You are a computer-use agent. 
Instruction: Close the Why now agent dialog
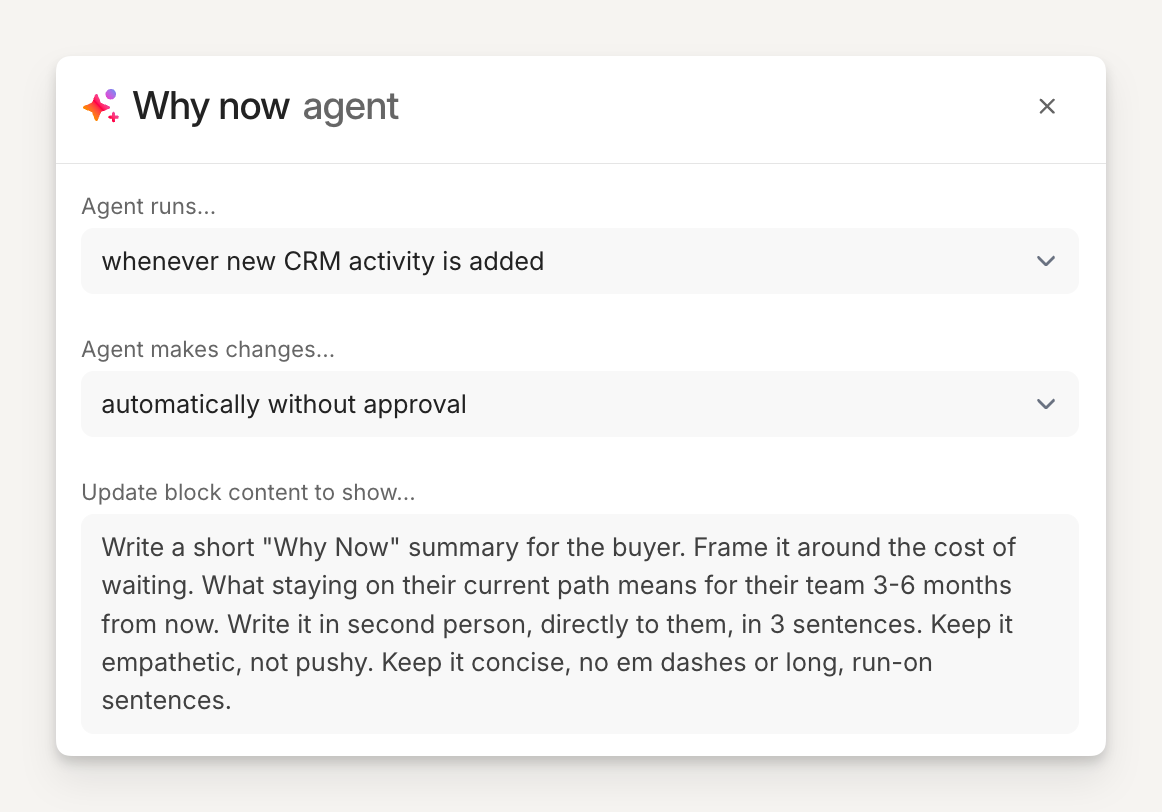1047,106
